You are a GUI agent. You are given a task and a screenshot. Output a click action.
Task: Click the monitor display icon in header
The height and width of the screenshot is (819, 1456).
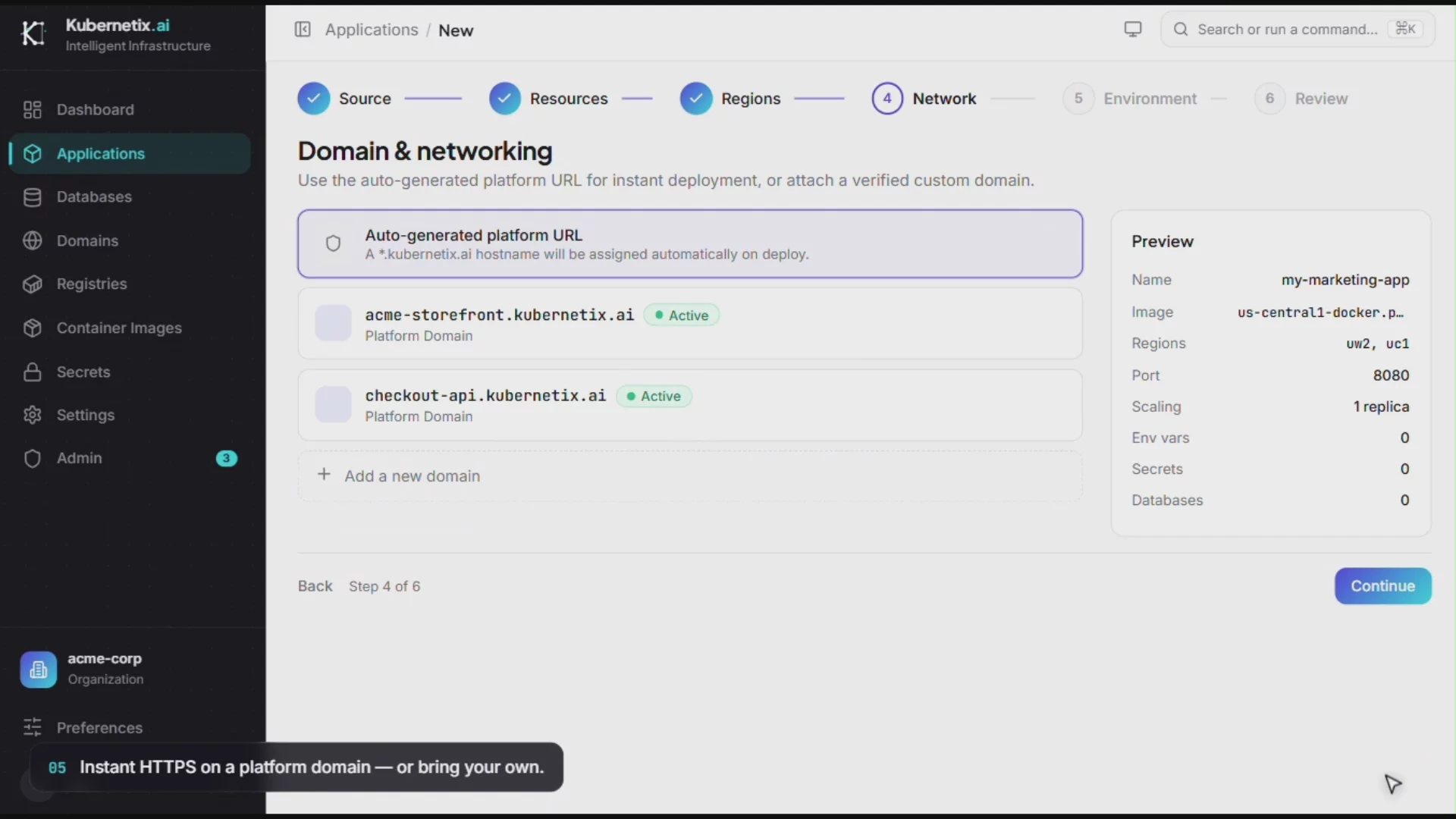point(1133,30)
